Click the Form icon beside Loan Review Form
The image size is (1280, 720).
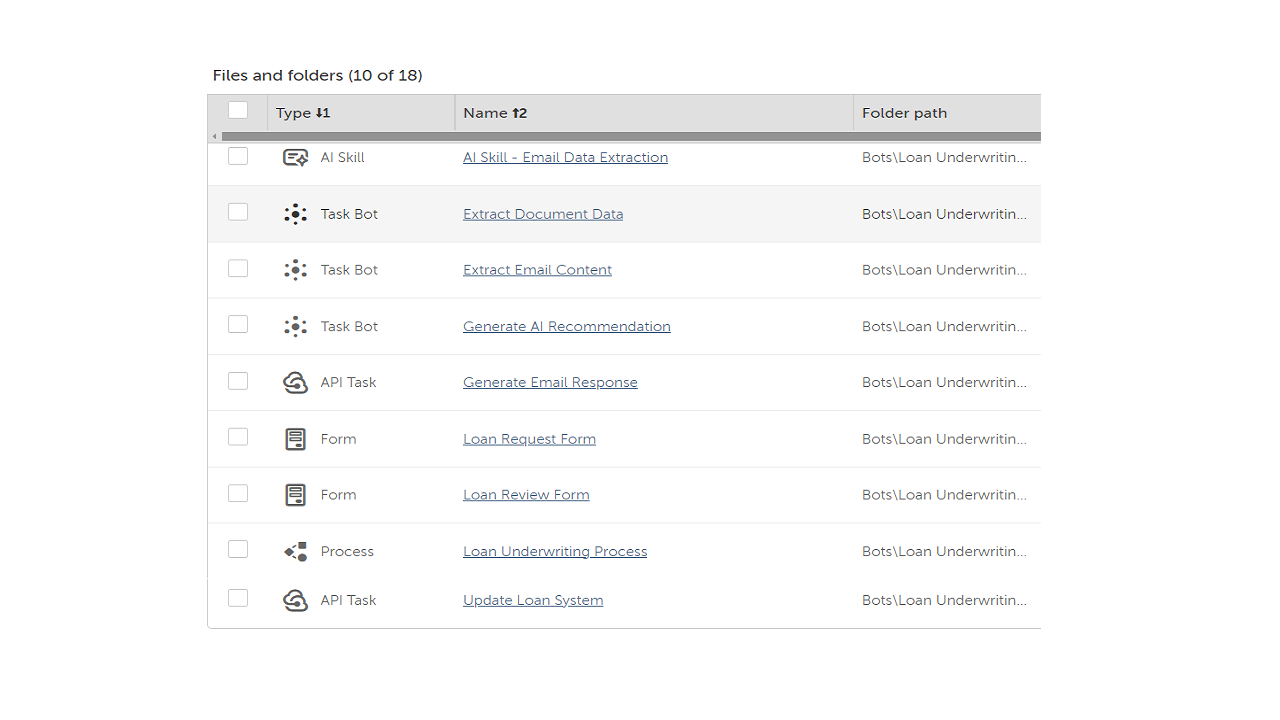click(x=295, y=495)
